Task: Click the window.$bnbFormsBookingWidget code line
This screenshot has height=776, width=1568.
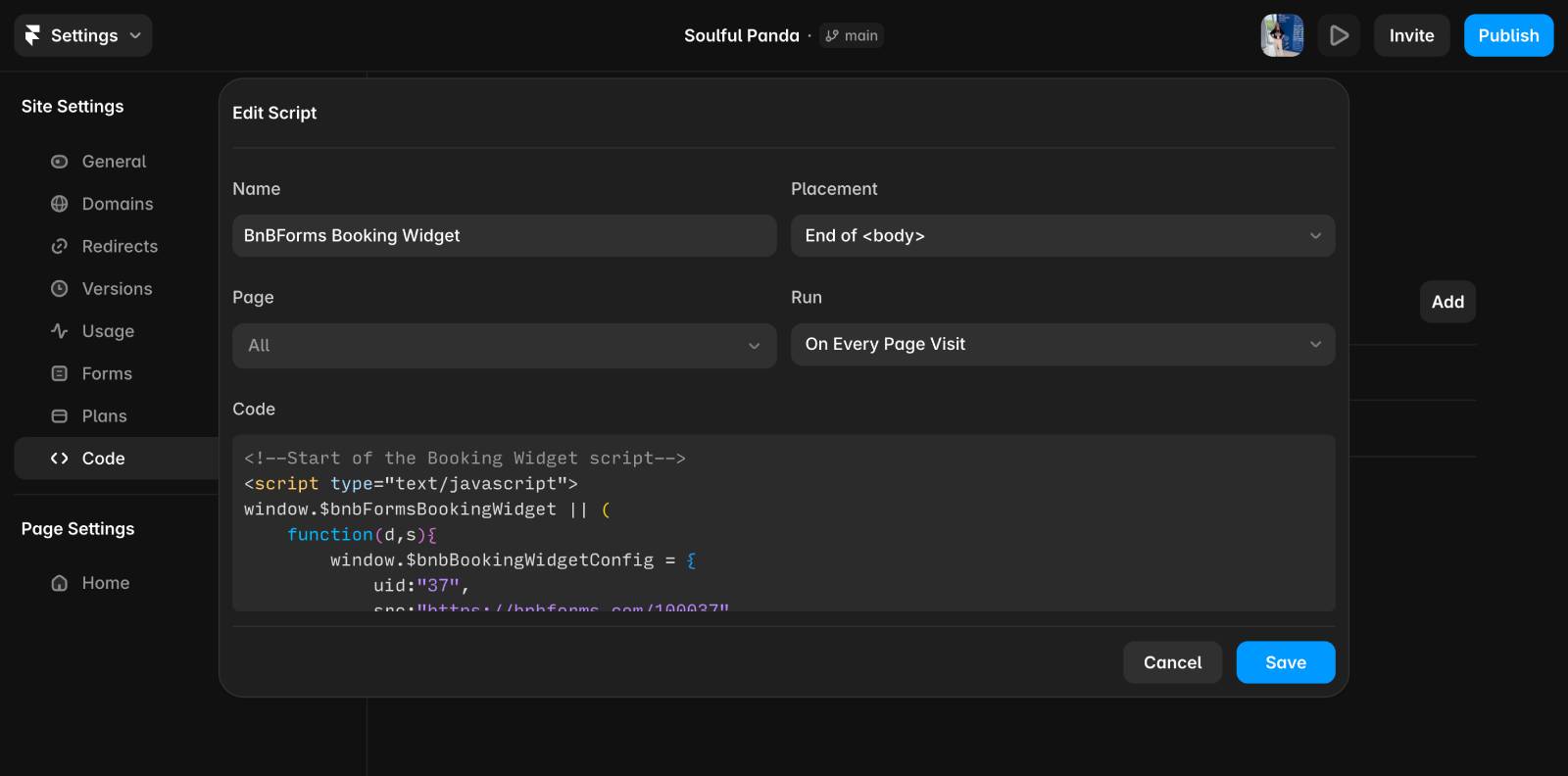Action: [x=427, y=509]
